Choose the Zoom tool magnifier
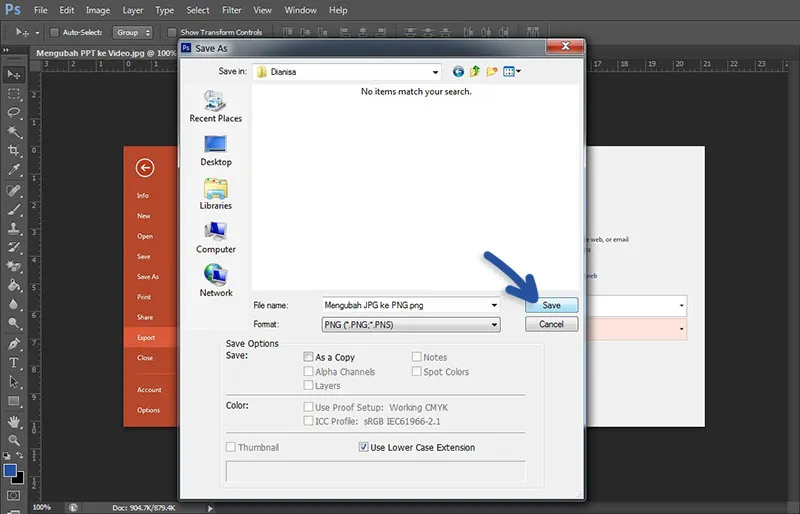Image resolution: width=800 pixels, height=514 pixels. (14, 439)
